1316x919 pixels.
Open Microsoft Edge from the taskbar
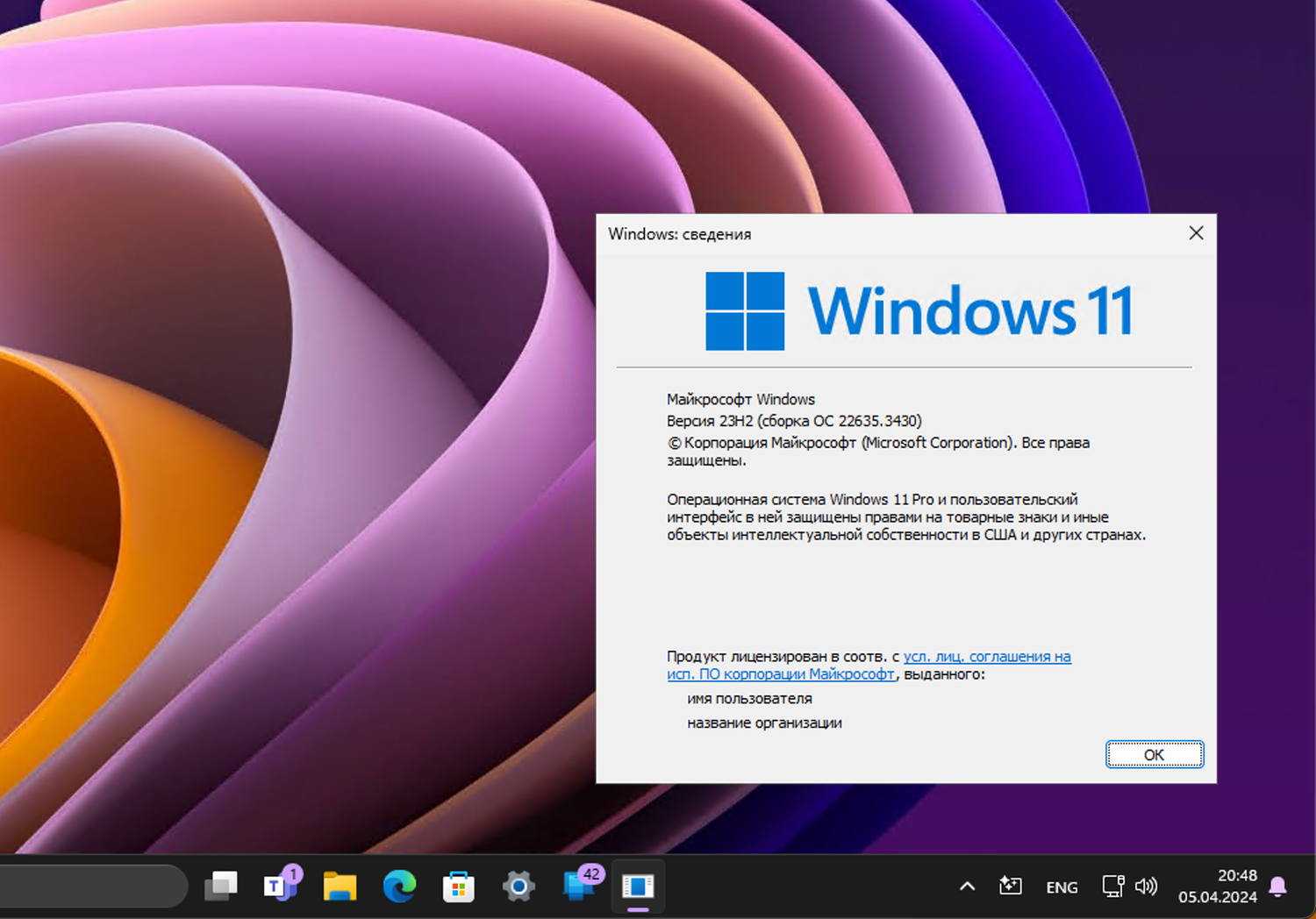[399, 887]
